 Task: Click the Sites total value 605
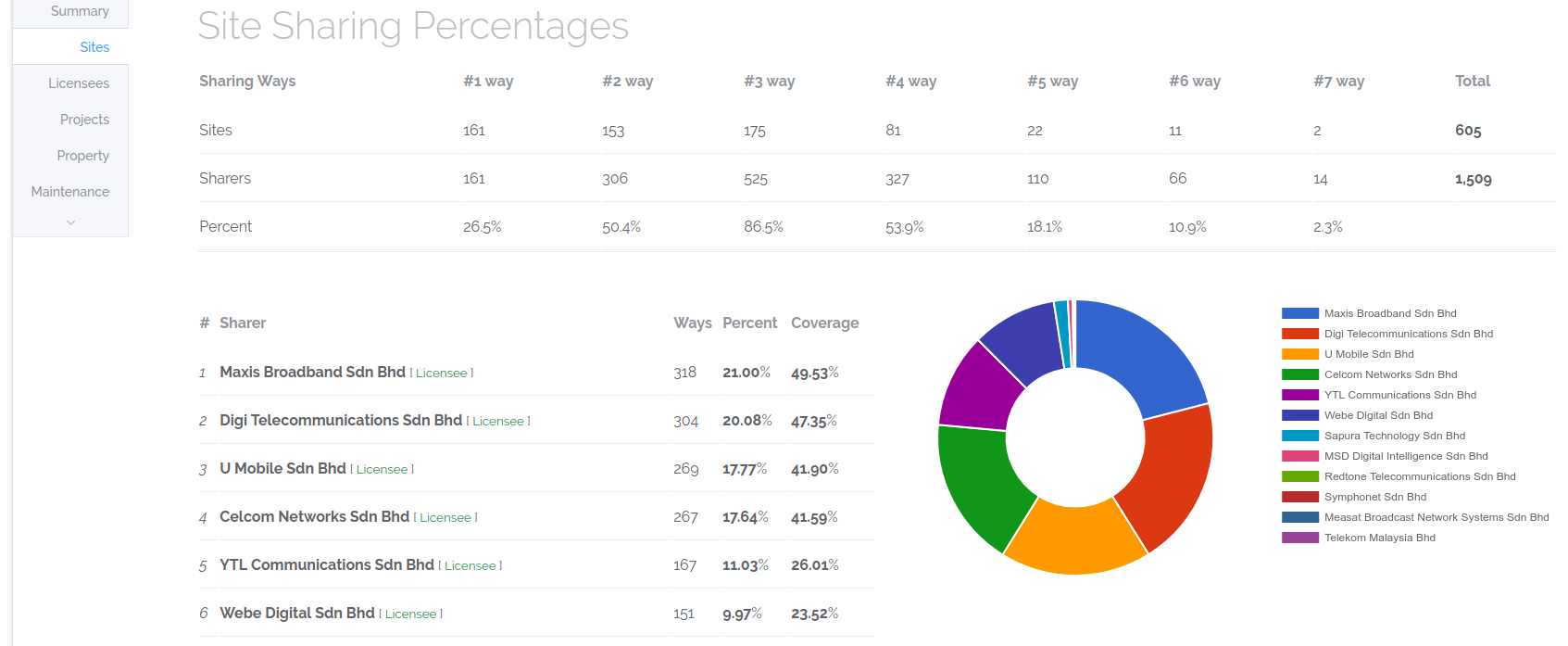tap(1468, 131)
